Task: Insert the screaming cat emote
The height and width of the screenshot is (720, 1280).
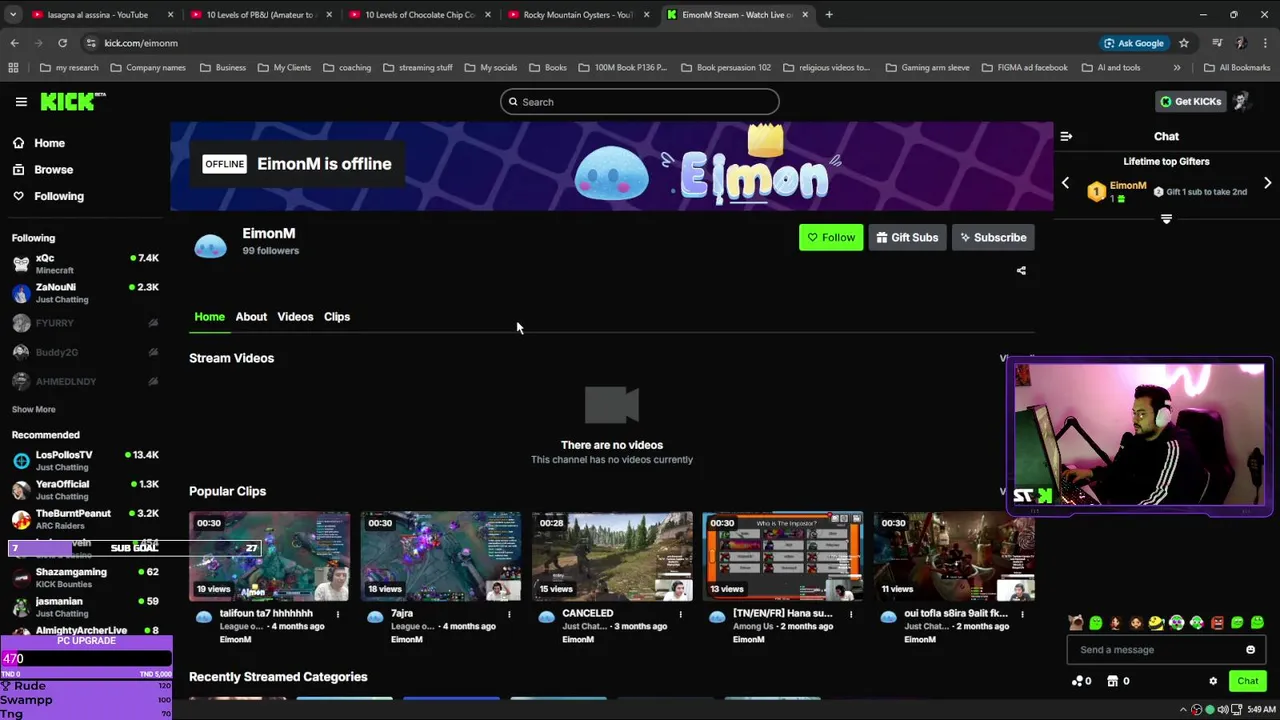Action: (x=1076, y=622)
